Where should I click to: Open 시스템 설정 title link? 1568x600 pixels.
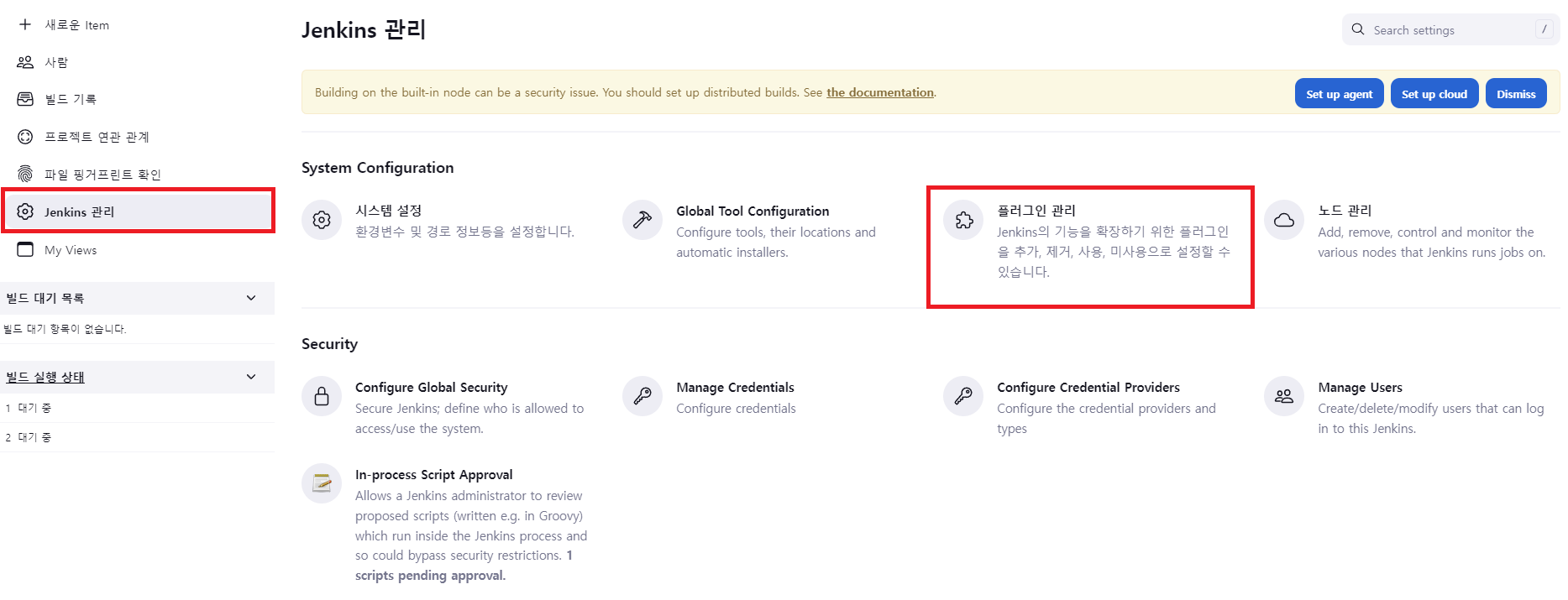point(388,211)
